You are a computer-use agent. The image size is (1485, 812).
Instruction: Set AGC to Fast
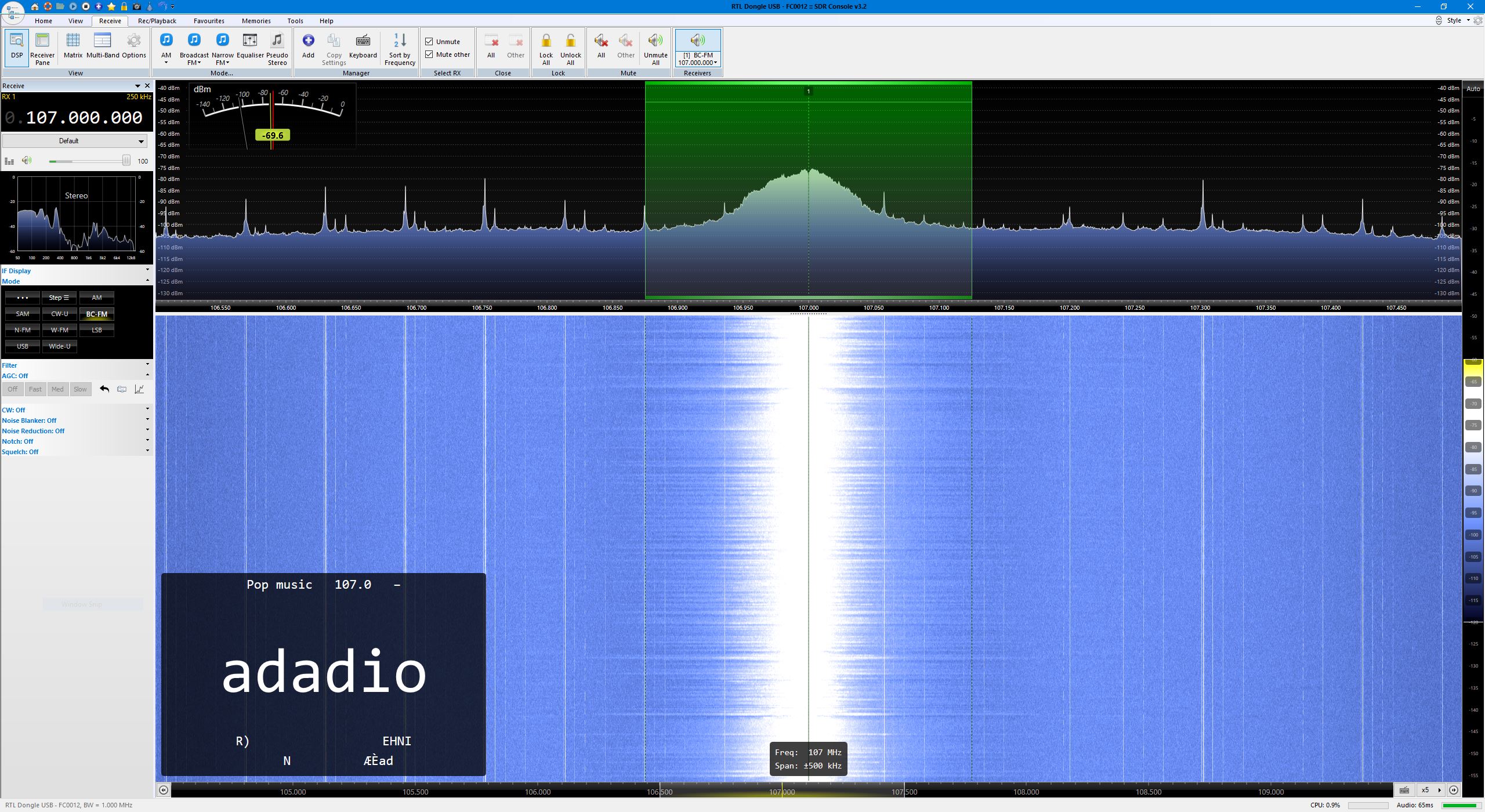tap(35, 389)
